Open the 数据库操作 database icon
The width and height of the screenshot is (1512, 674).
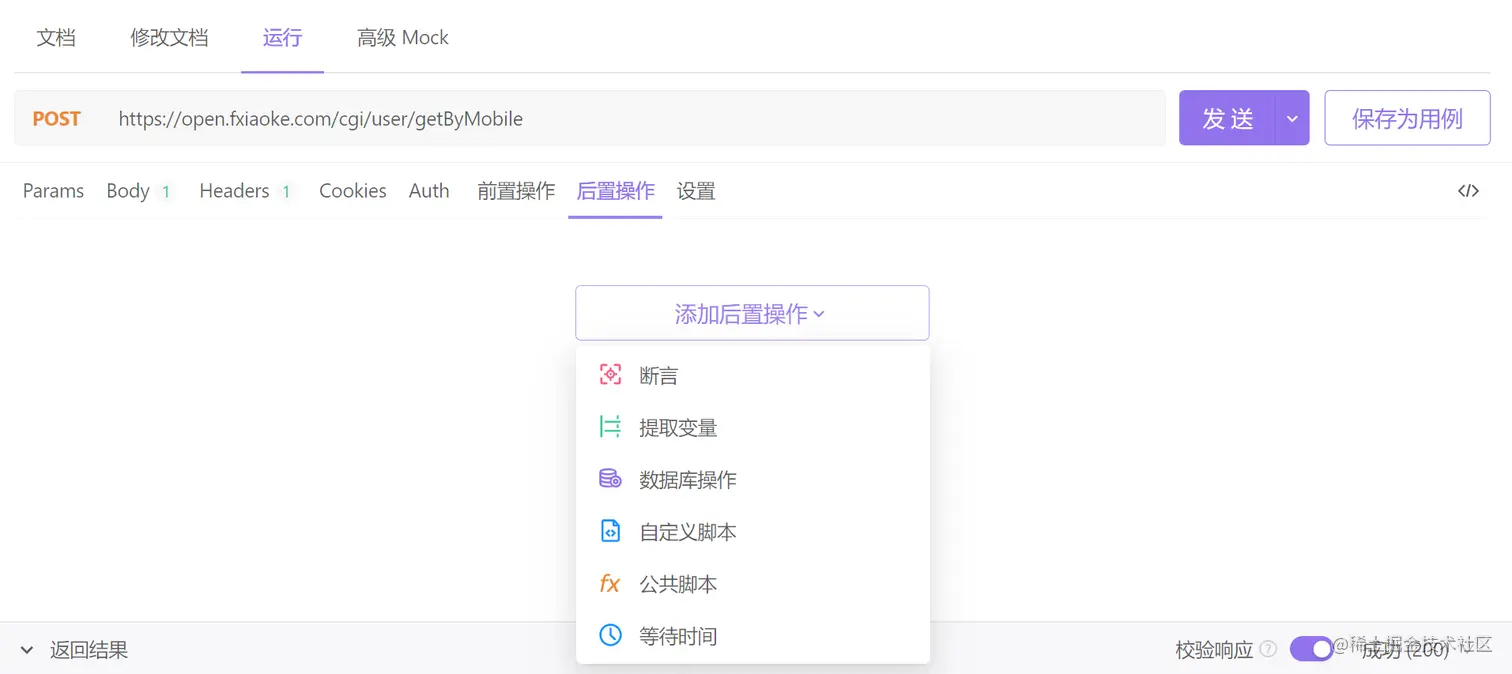click(x=610, y=479)
